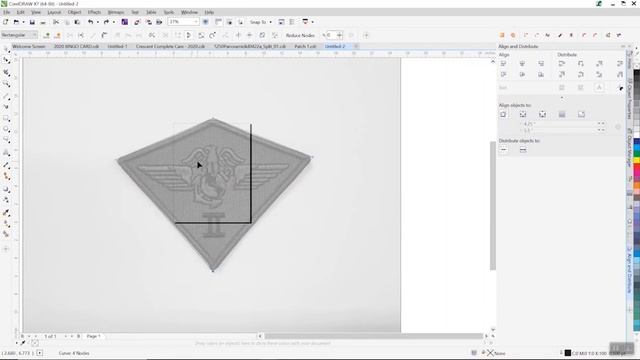Click the New document icon

coord(5,22)
